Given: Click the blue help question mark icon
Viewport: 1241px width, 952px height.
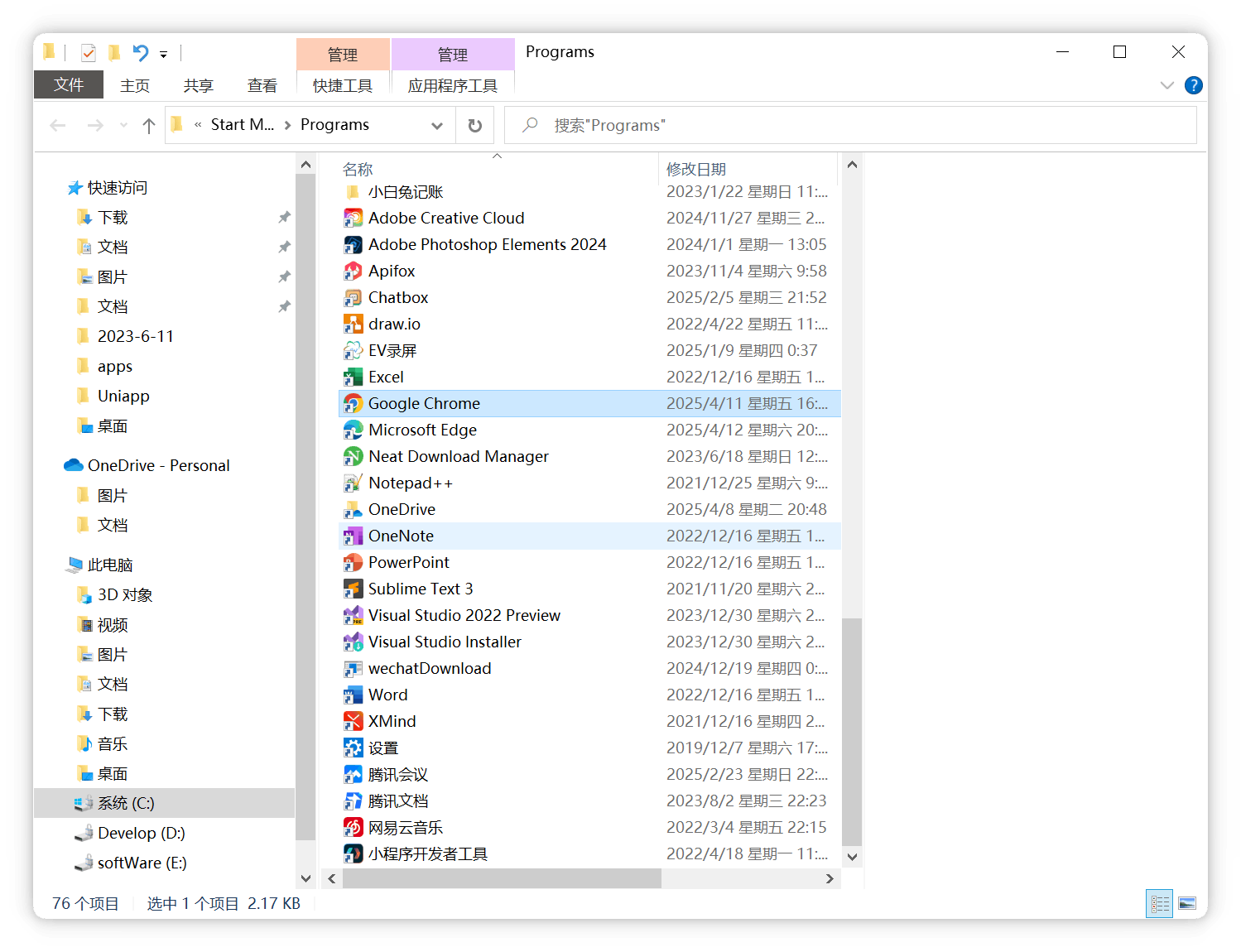Looking at the screenshot, I should pos(1193,85).
